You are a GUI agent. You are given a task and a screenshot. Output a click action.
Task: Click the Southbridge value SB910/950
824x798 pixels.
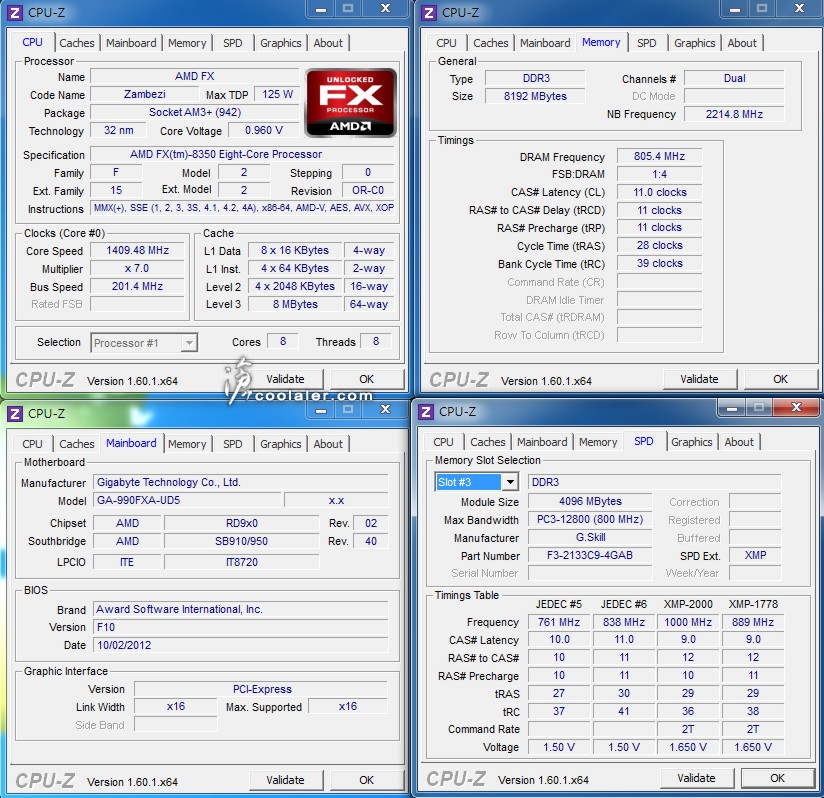tap(241, 541)
